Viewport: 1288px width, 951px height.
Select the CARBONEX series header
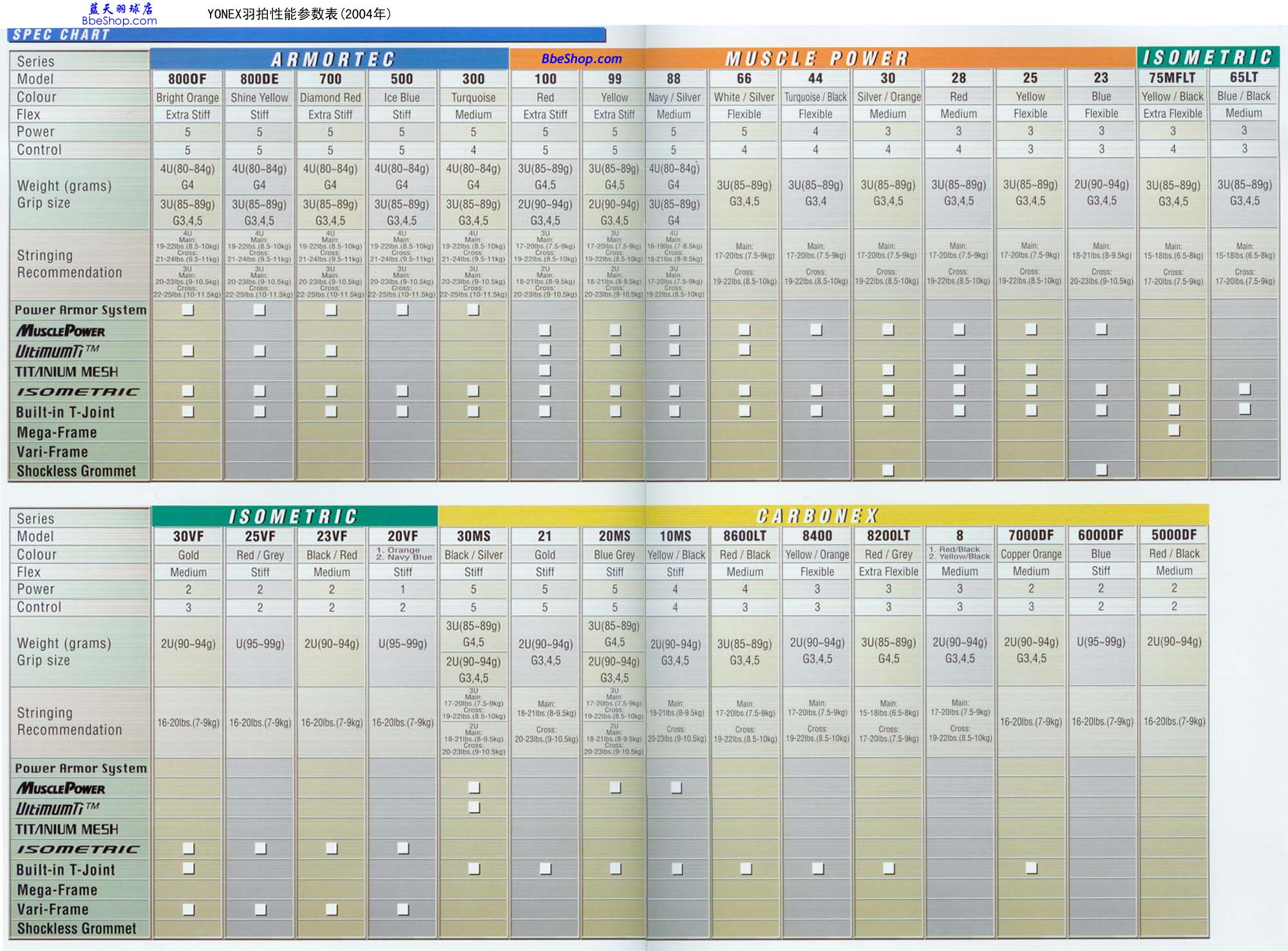click(x=817, y=516)
